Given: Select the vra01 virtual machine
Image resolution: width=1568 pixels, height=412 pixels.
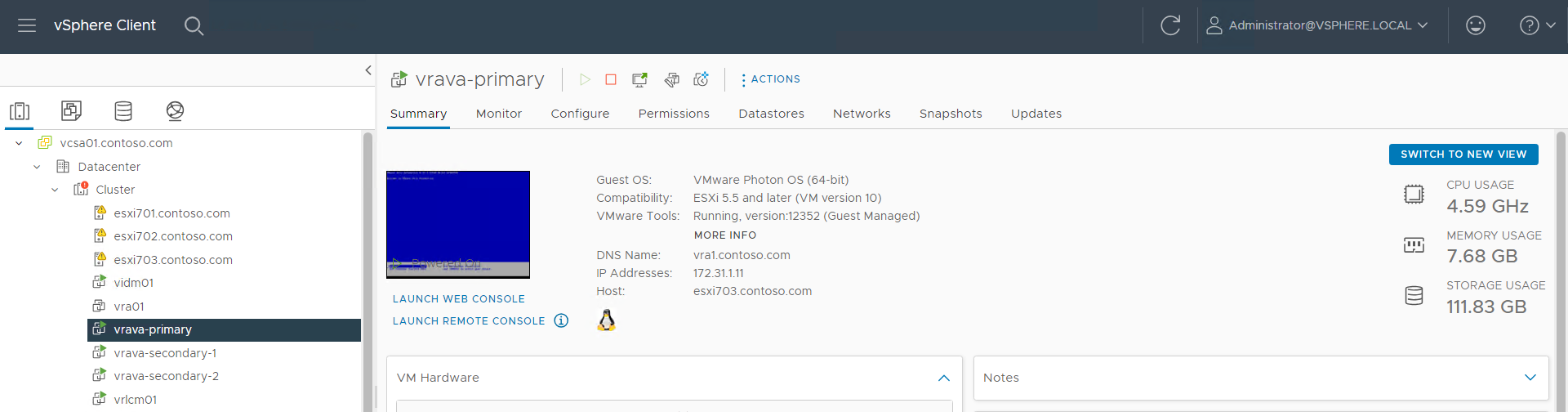Looking at the screenshot, I should coord(129,307).
